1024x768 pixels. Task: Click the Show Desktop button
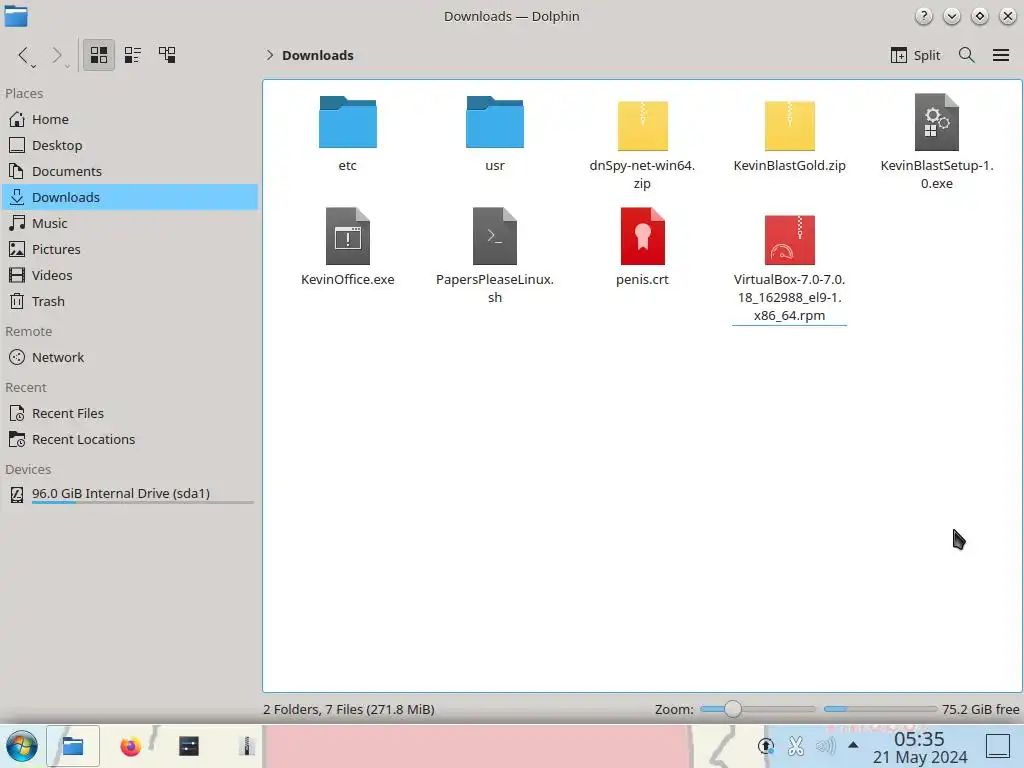[x=997, y=746]
